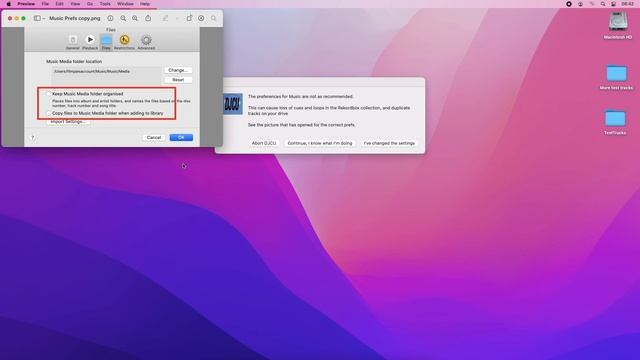Open Spotlight search in menu bar
640x360 pixels.
click(603, 4)
